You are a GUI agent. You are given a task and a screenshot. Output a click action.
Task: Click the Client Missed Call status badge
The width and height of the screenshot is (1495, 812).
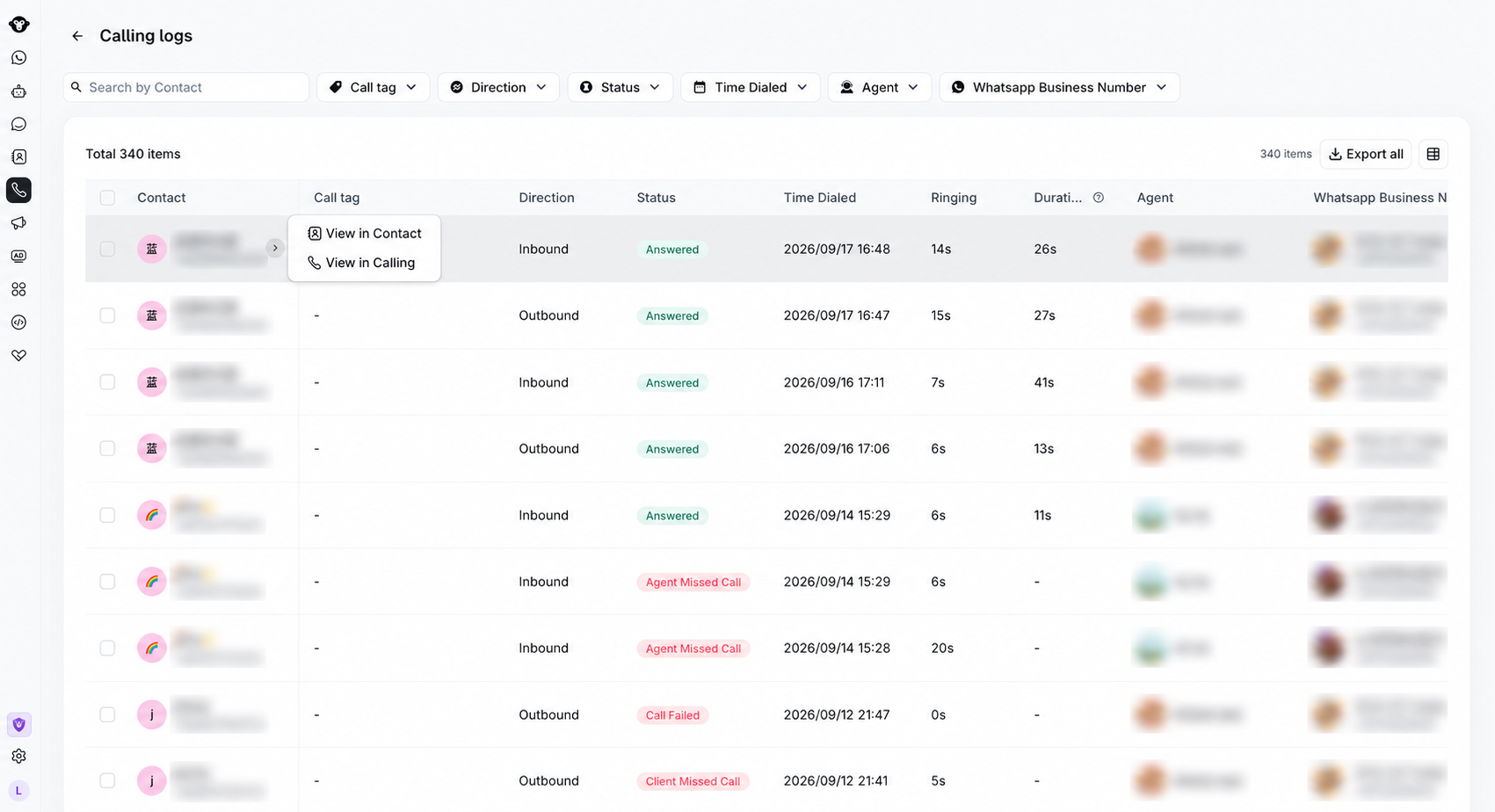click(693, 781)
